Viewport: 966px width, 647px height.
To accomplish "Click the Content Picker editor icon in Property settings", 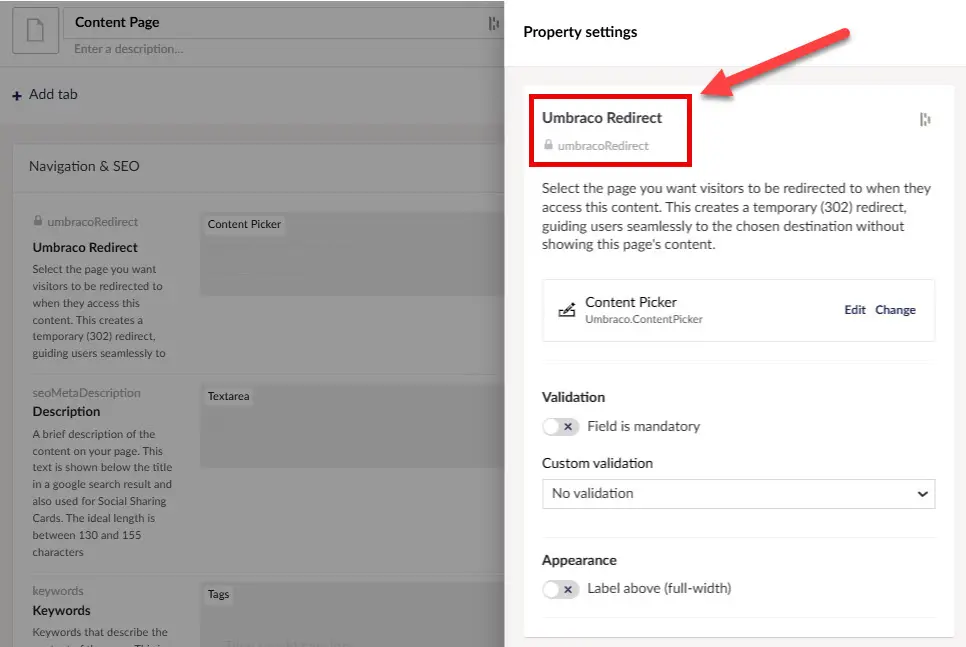I will coord(567,308).
